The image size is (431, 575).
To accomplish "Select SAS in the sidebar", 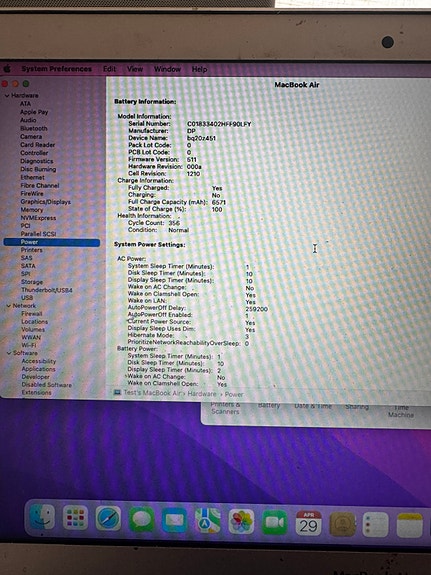I will click(26, 258).
